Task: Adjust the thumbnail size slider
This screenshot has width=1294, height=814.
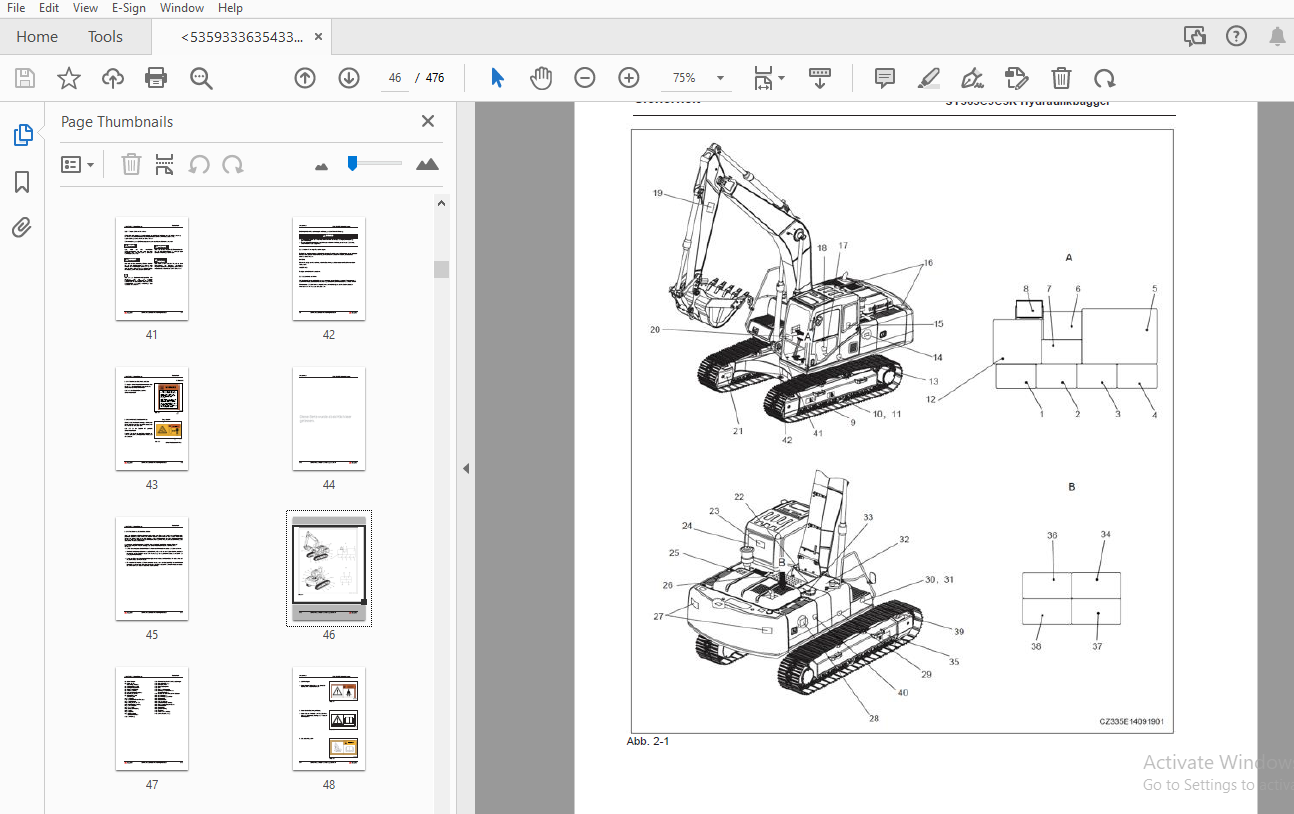Action: [x=352, y=163]
